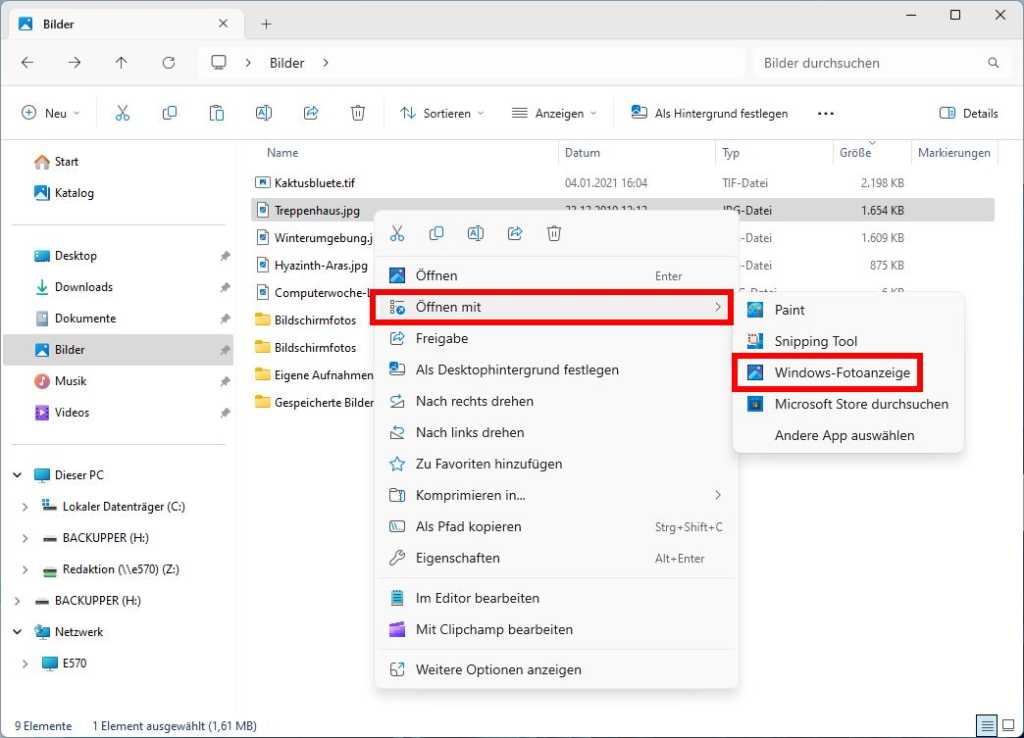
Task: Open the See more ellipsis toolbar icon
Action: pyautogui.click(x=825, y=113)
